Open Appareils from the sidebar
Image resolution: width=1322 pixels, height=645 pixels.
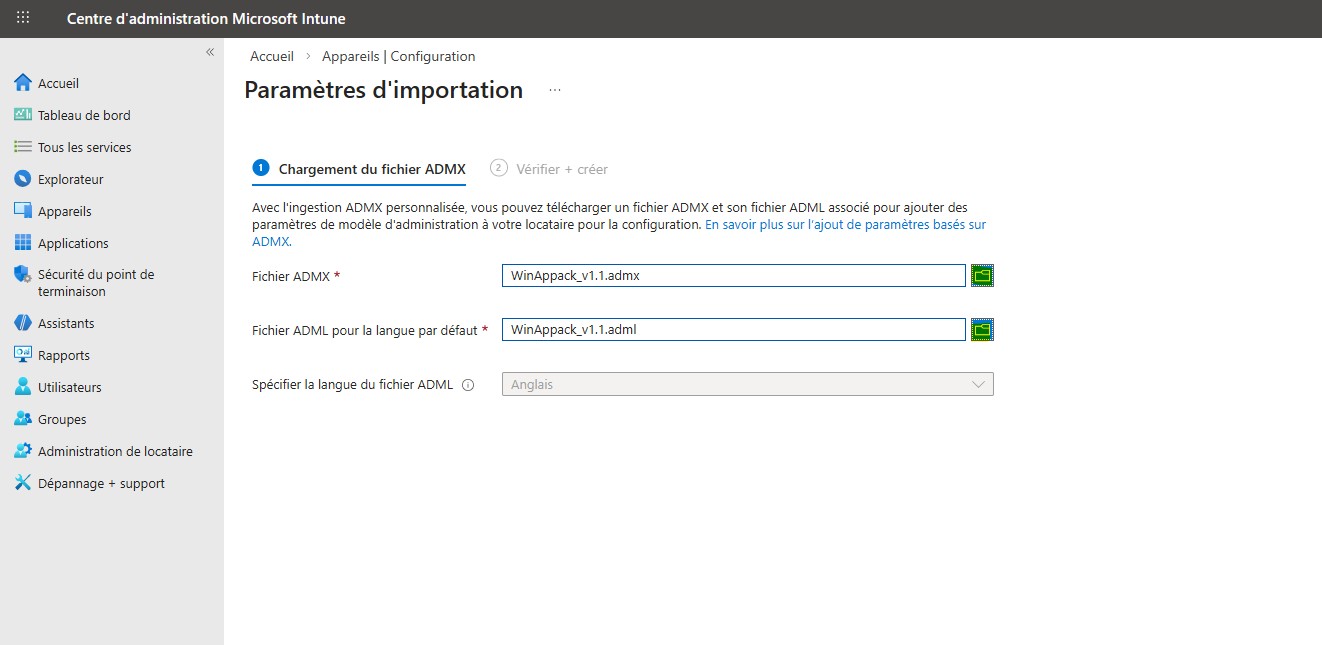tap(64, 211)
